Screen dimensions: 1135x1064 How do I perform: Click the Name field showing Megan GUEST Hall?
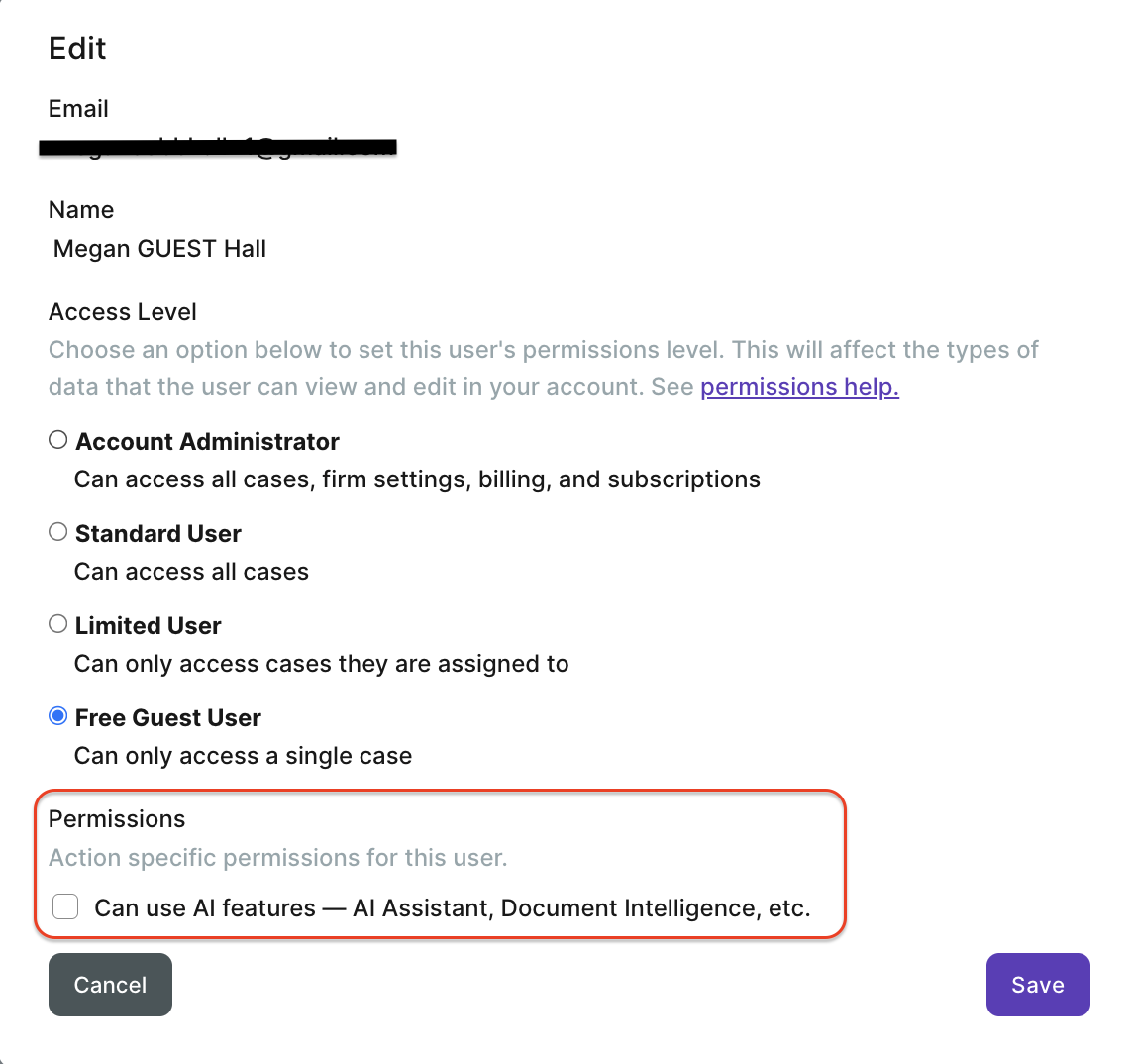(159, 248)
